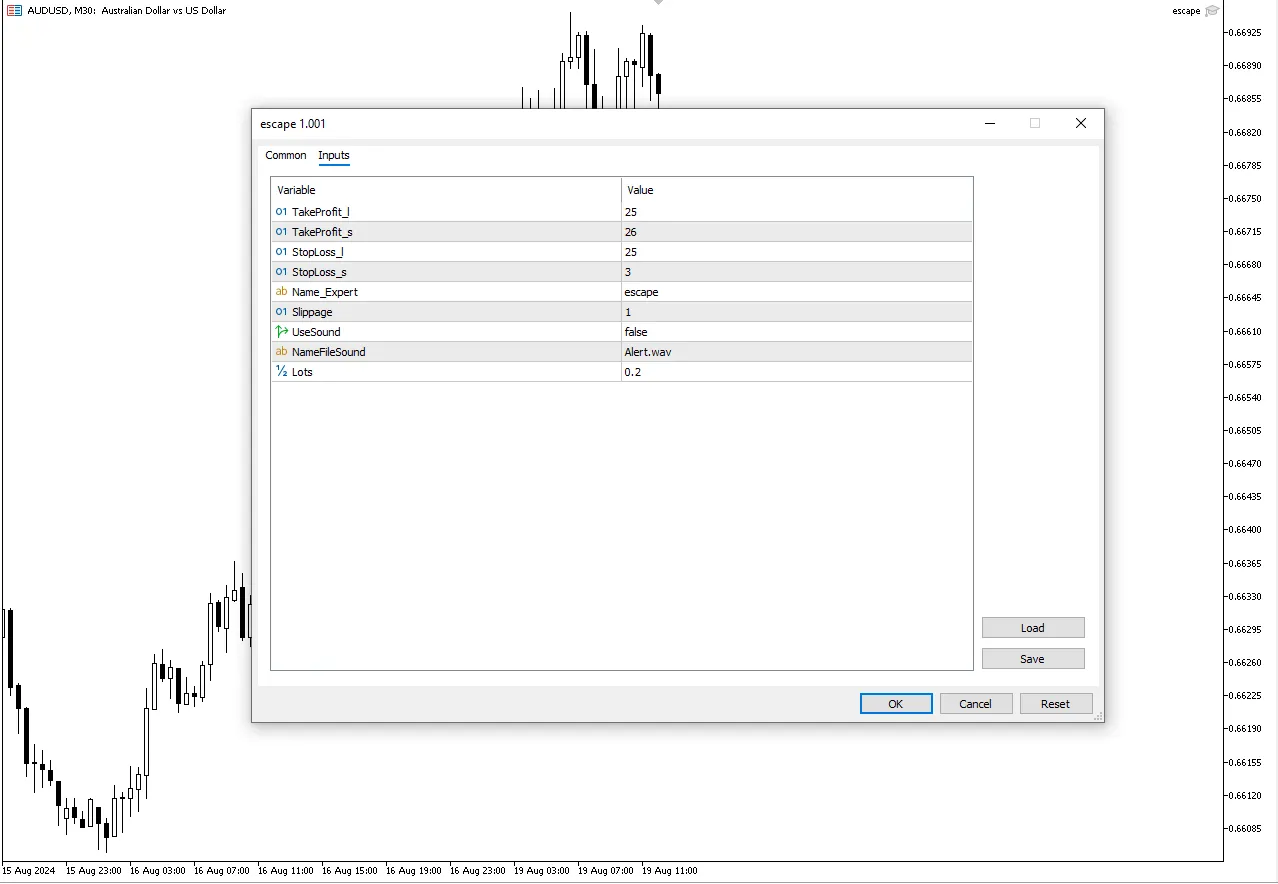The width and height of the screenshot is (1278, 884).
Task: Reset the expert inputs to defaults
Action: (1056, 703)
